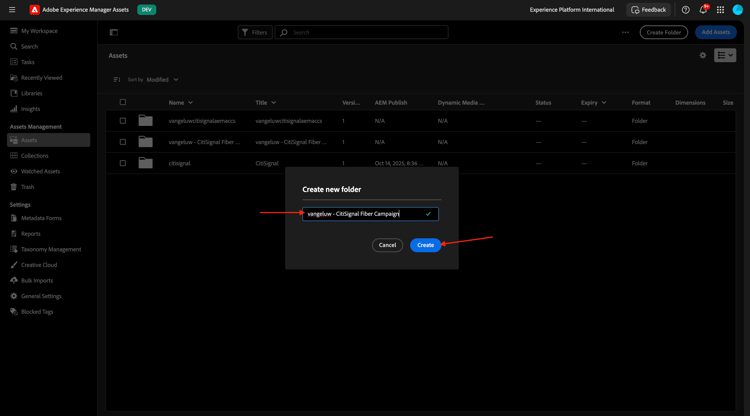
Task: Open the column settings gear icon
Action: [703, 55]
